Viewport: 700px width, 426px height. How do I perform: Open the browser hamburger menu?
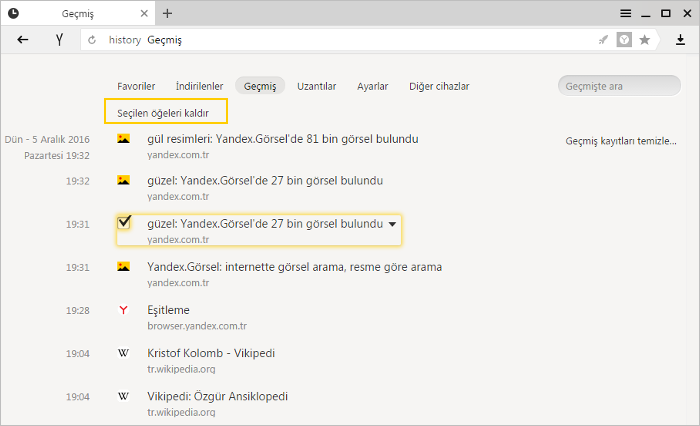625,13
